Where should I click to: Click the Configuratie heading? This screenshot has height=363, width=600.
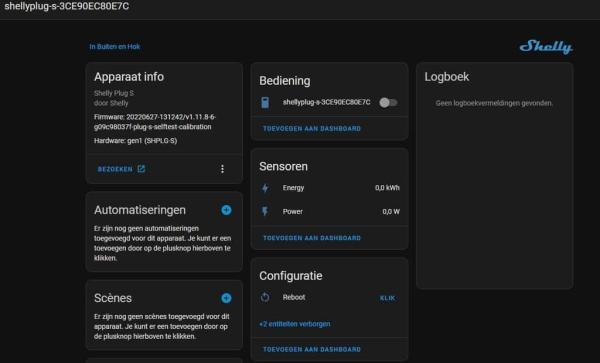point(290,276)
